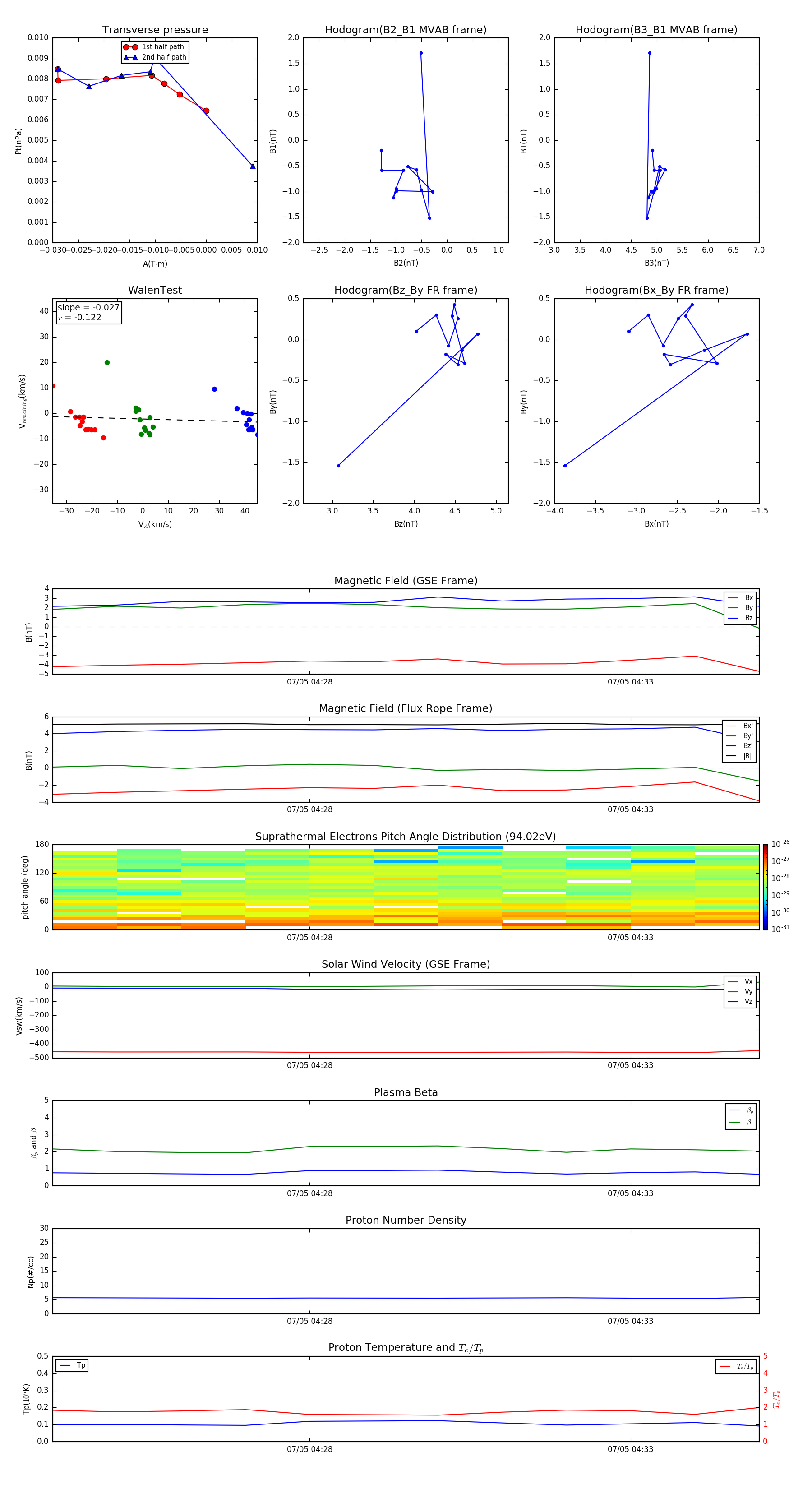Select the Bx' legend entry in flux rope panel

739,726
